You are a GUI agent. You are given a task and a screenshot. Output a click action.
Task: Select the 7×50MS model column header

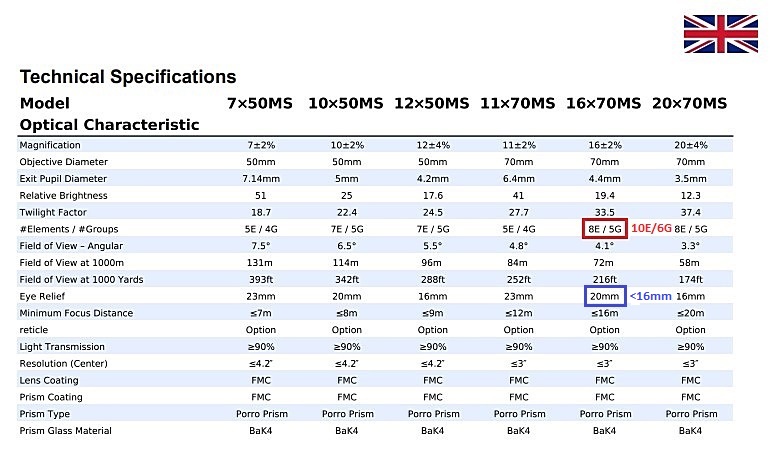pos(260,104)
